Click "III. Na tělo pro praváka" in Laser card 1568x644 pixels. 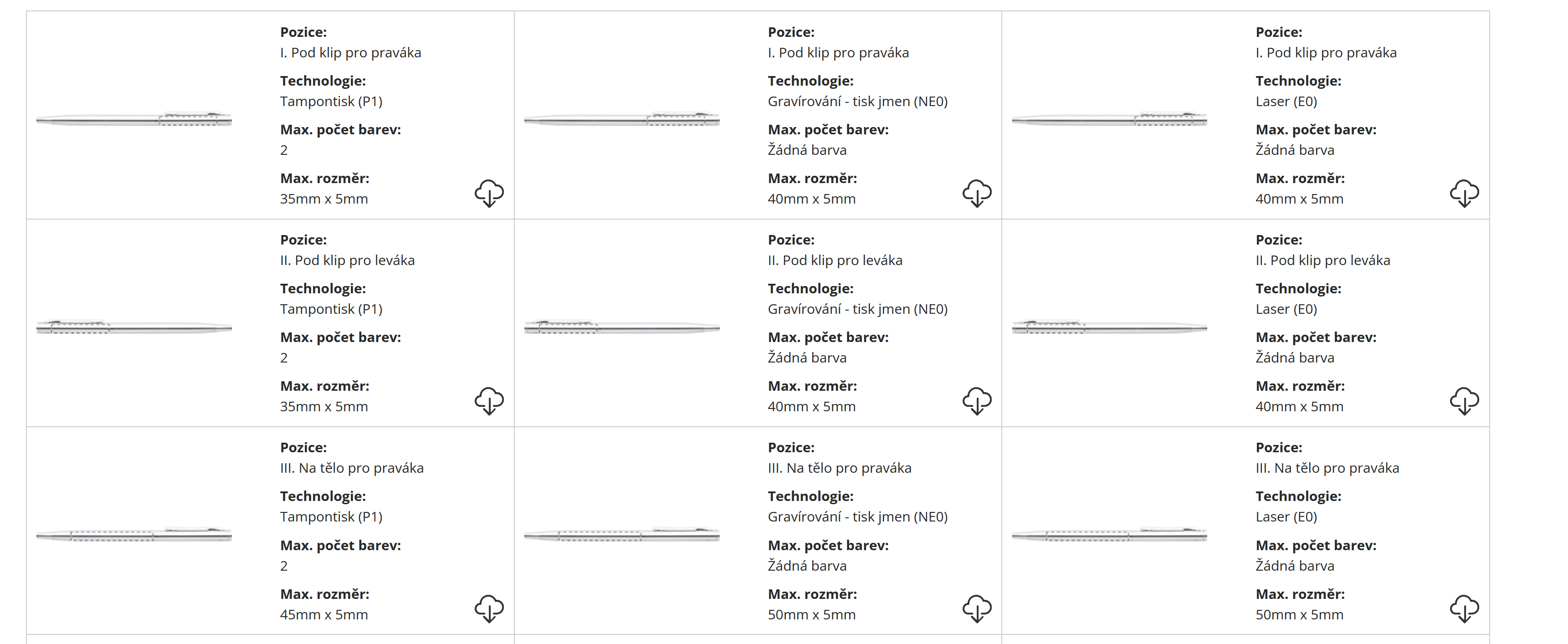pos(1327,468)
